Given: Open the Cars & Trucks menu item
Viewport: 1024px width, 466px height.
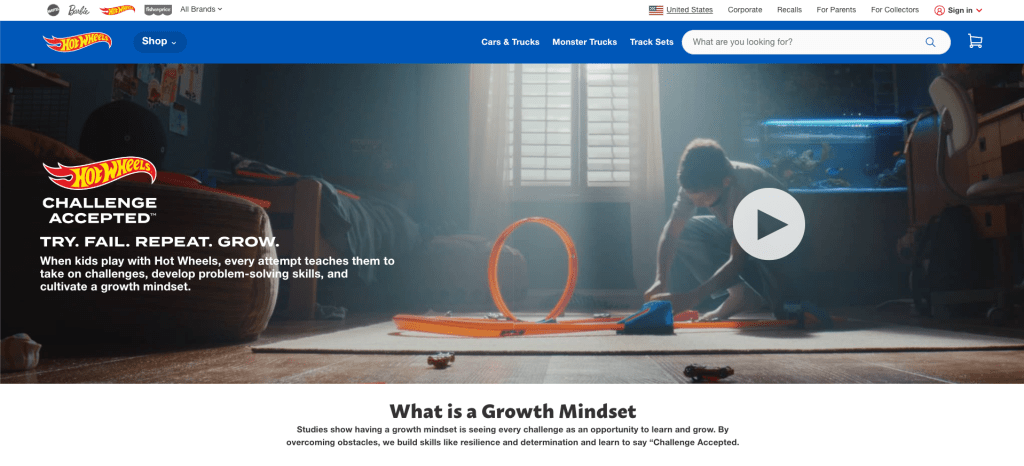Looking at the screenshot, I should [x=510, y=42].
